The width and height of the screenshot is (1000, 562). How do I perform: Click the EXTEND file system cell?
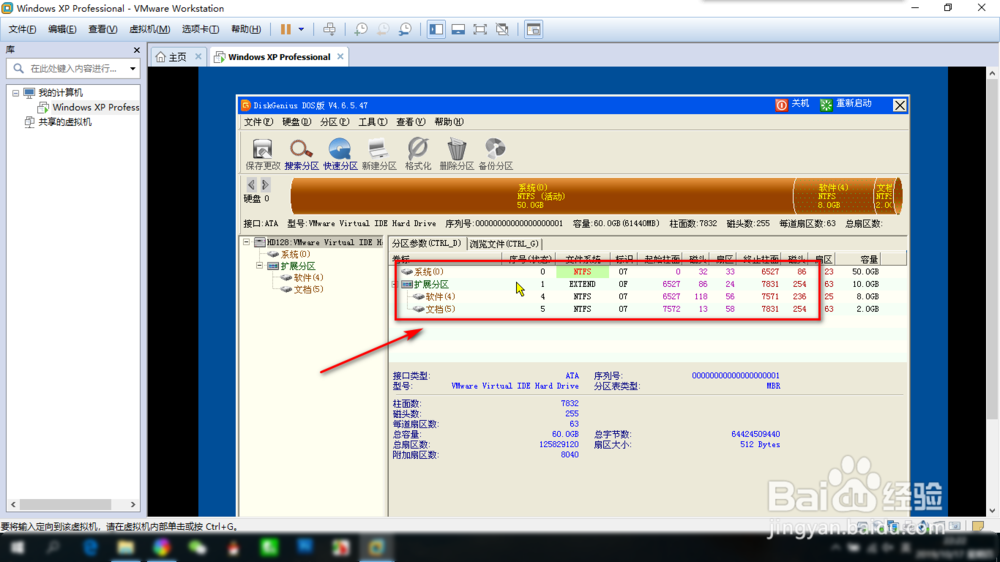[582, 285]
